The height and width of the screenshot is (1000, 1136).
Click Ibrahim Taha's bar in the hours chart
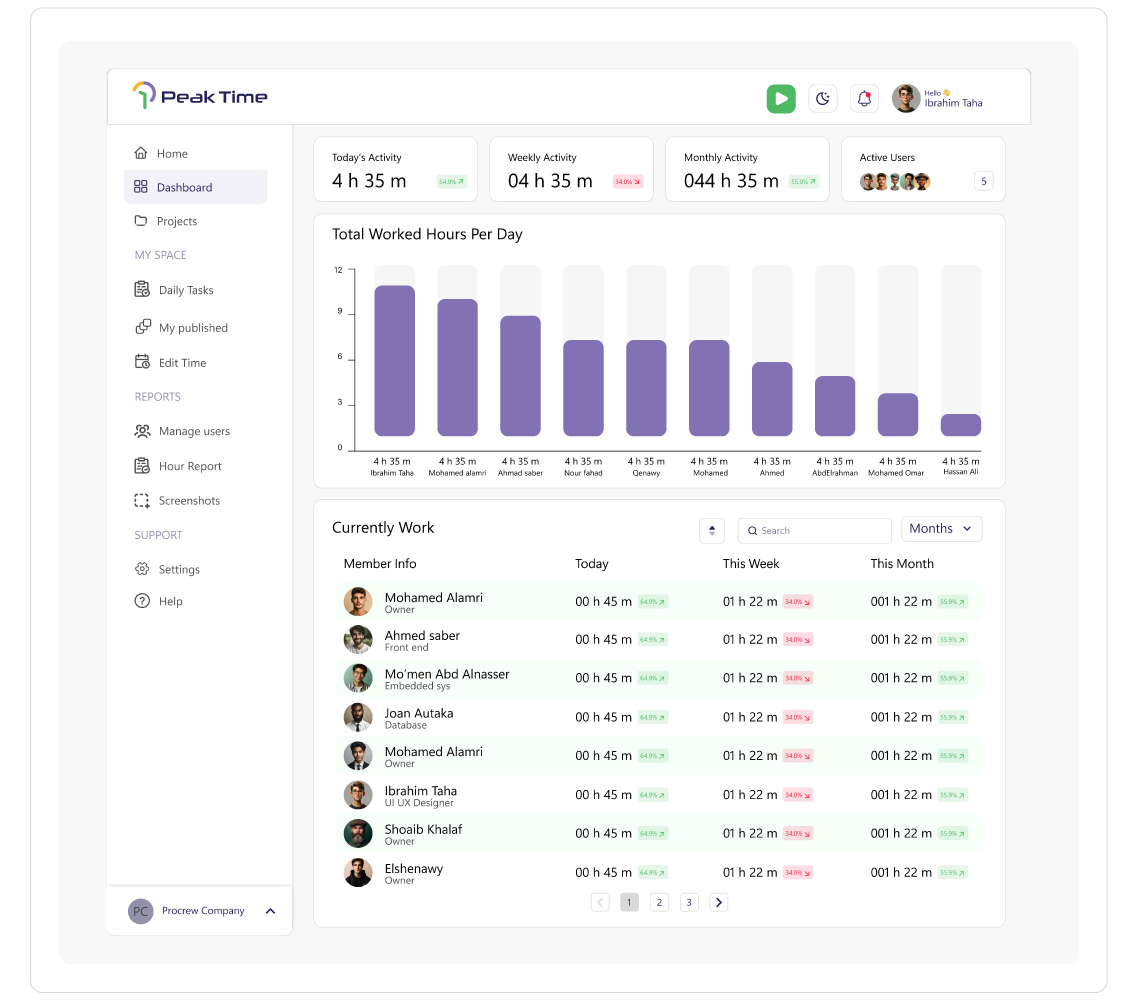pos(395,361)
